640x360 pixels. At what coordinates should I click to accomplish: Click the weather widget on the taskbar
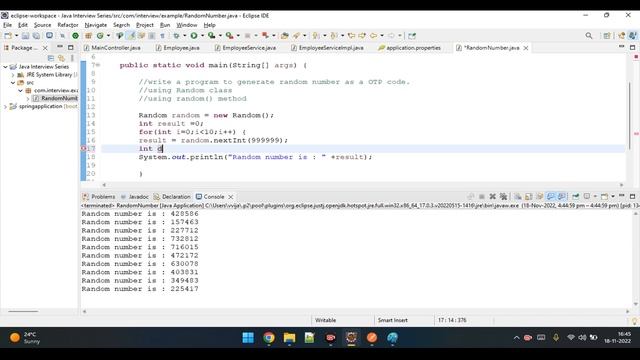point(25,338)
